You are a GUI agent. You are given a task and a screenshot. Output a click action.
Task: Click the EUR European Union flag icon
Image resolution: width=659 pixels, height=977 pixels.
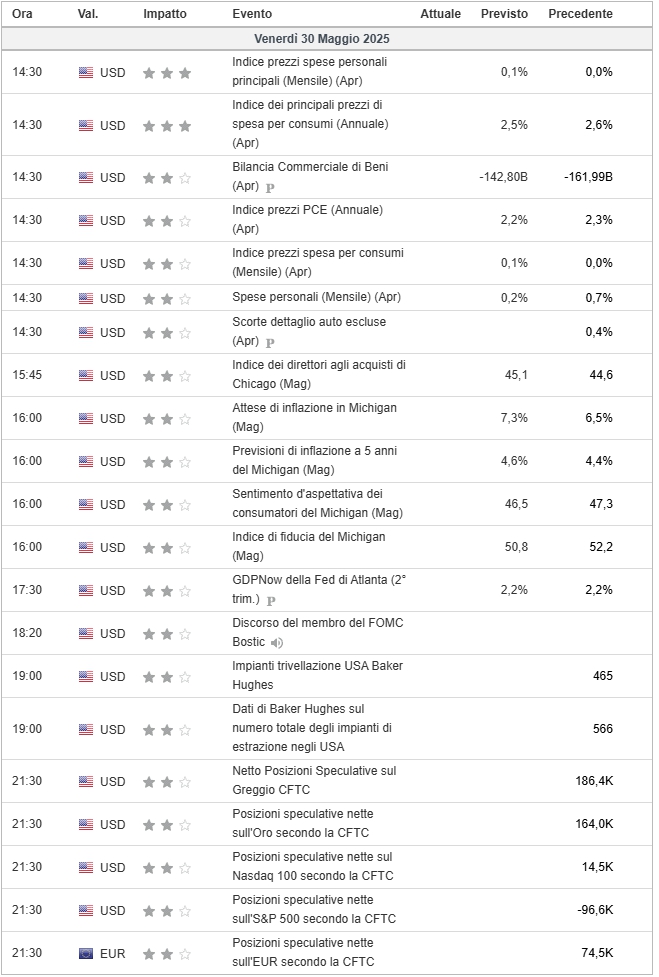pyautogui.click(x=86, y=953)
